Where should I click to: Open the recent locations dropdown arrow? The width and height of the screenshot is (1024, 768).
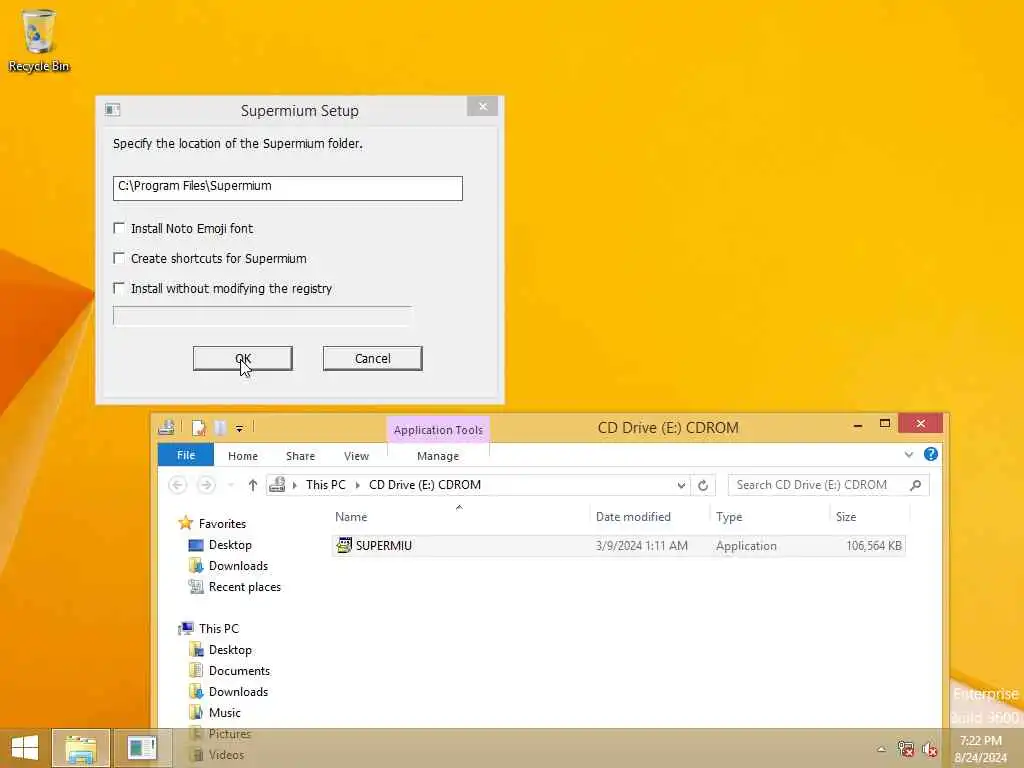click(x=231, y=485)
